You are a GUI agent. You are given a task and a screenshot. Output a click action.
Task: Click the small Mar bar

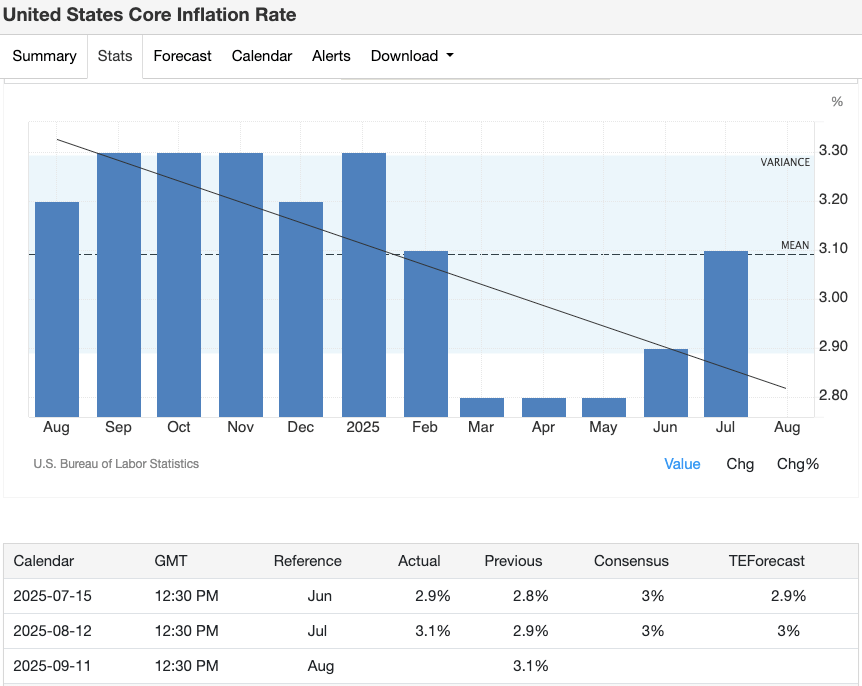[x=481, y=406]
